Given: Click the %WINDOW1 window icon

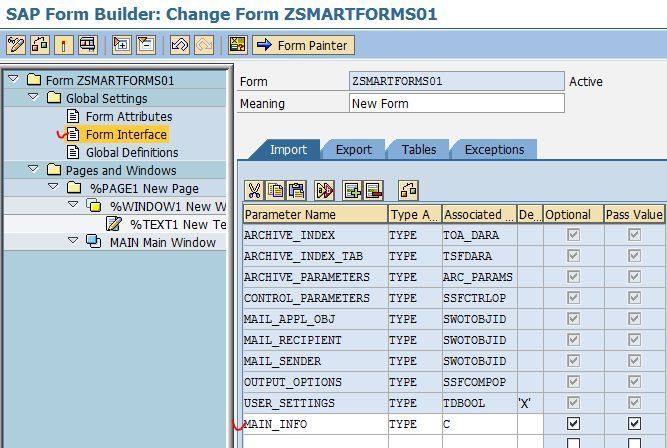Looking at the screenshot, I should [x=94, y=205].
